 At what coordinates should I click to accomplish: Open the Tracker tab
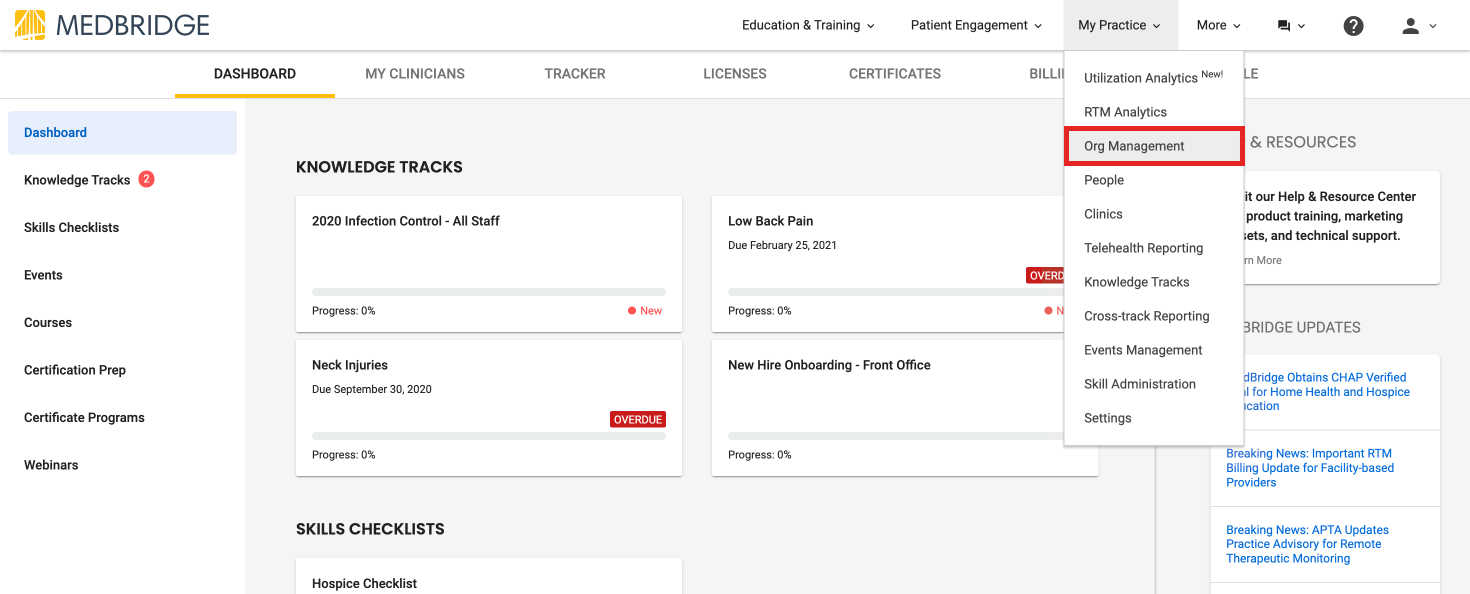[575, 74]
